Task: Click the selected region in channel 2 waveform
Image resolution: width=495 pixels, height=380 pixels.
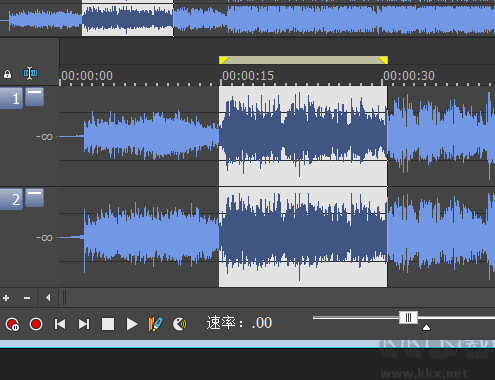Action: (x=303, y=237)
